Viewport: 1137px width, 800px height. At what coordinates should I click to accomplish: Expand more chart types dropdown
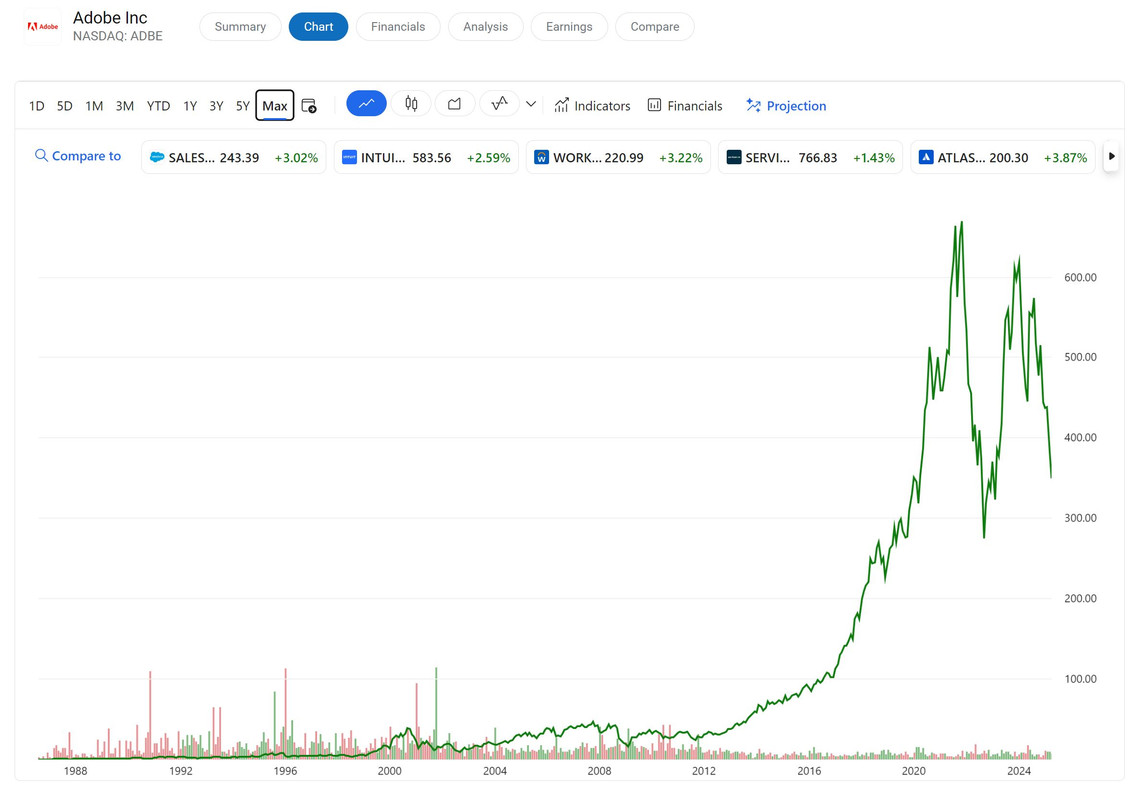531,104
